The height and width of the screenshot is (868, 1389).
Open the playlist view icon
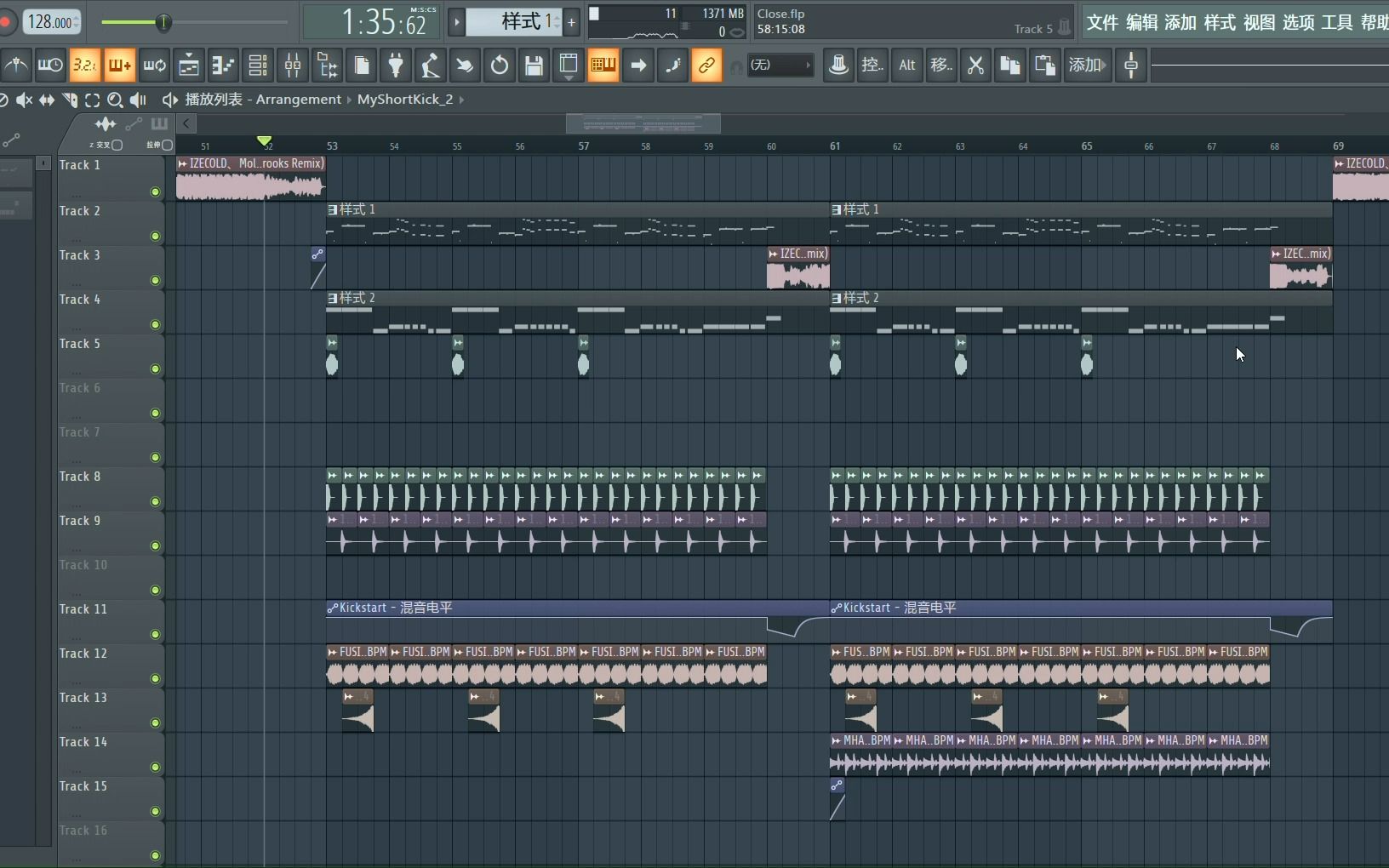189,66
